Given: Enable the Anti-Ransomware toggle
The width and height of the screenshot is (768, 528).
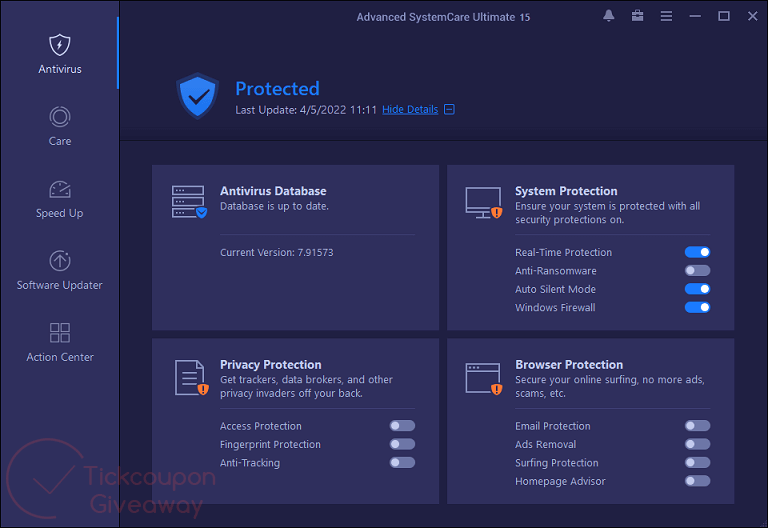Looking at the screenshot, I should [x=697, y=270].
